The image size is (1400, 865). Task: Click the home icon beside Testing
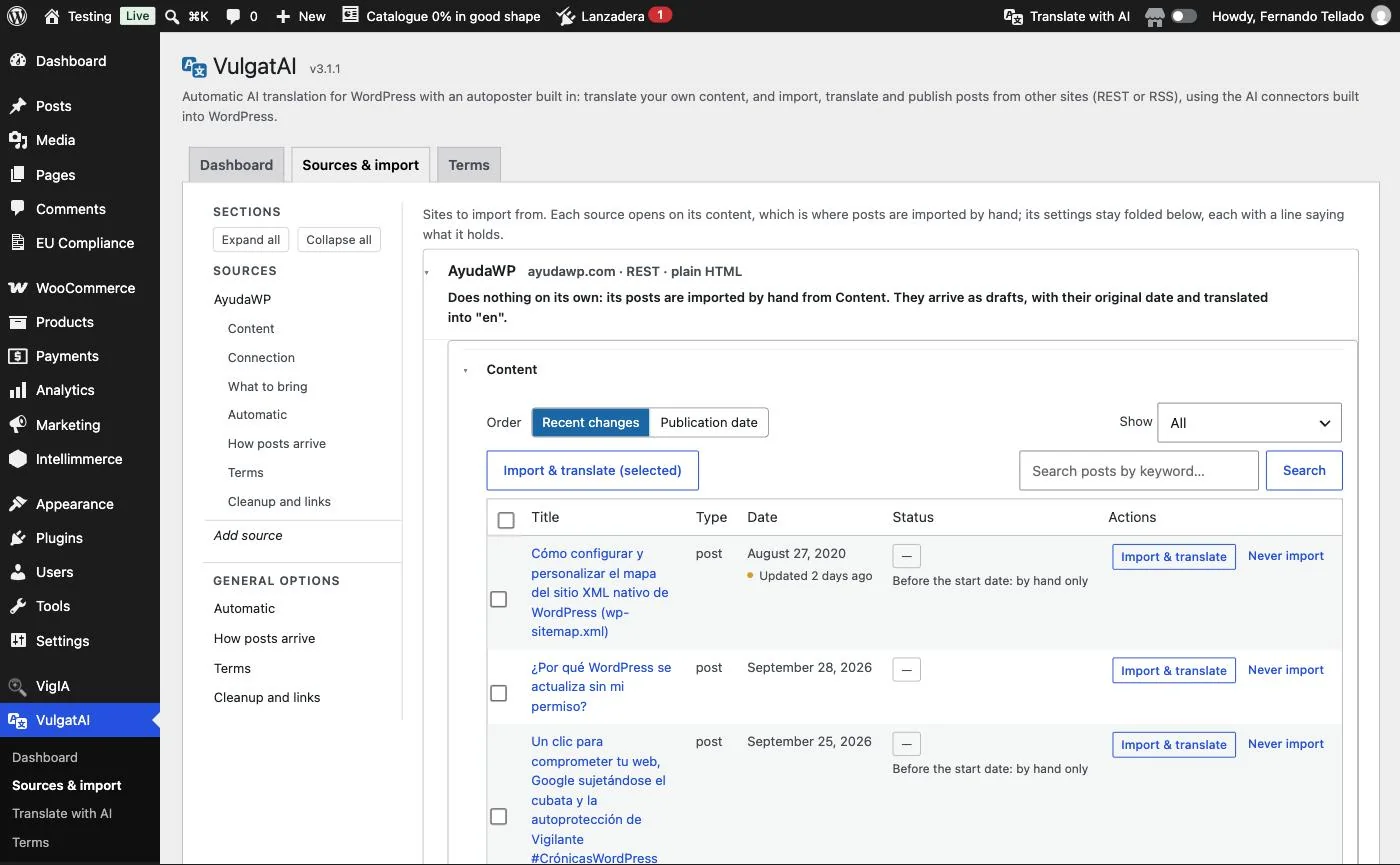pyautogui.click(x=53, y=16)
